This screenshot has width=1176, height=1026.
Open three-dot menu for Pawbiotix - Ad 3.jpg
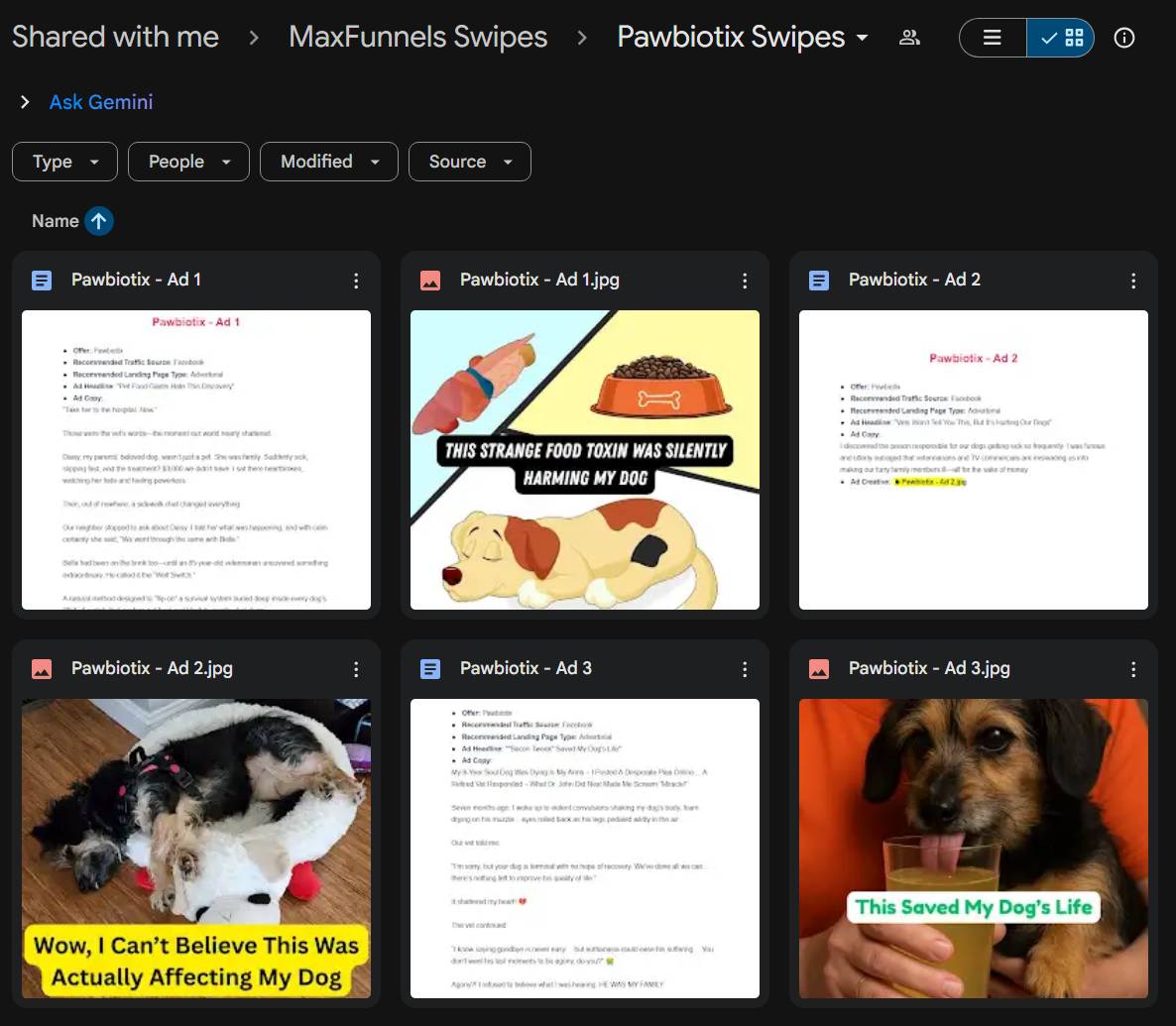point(1133,669)
